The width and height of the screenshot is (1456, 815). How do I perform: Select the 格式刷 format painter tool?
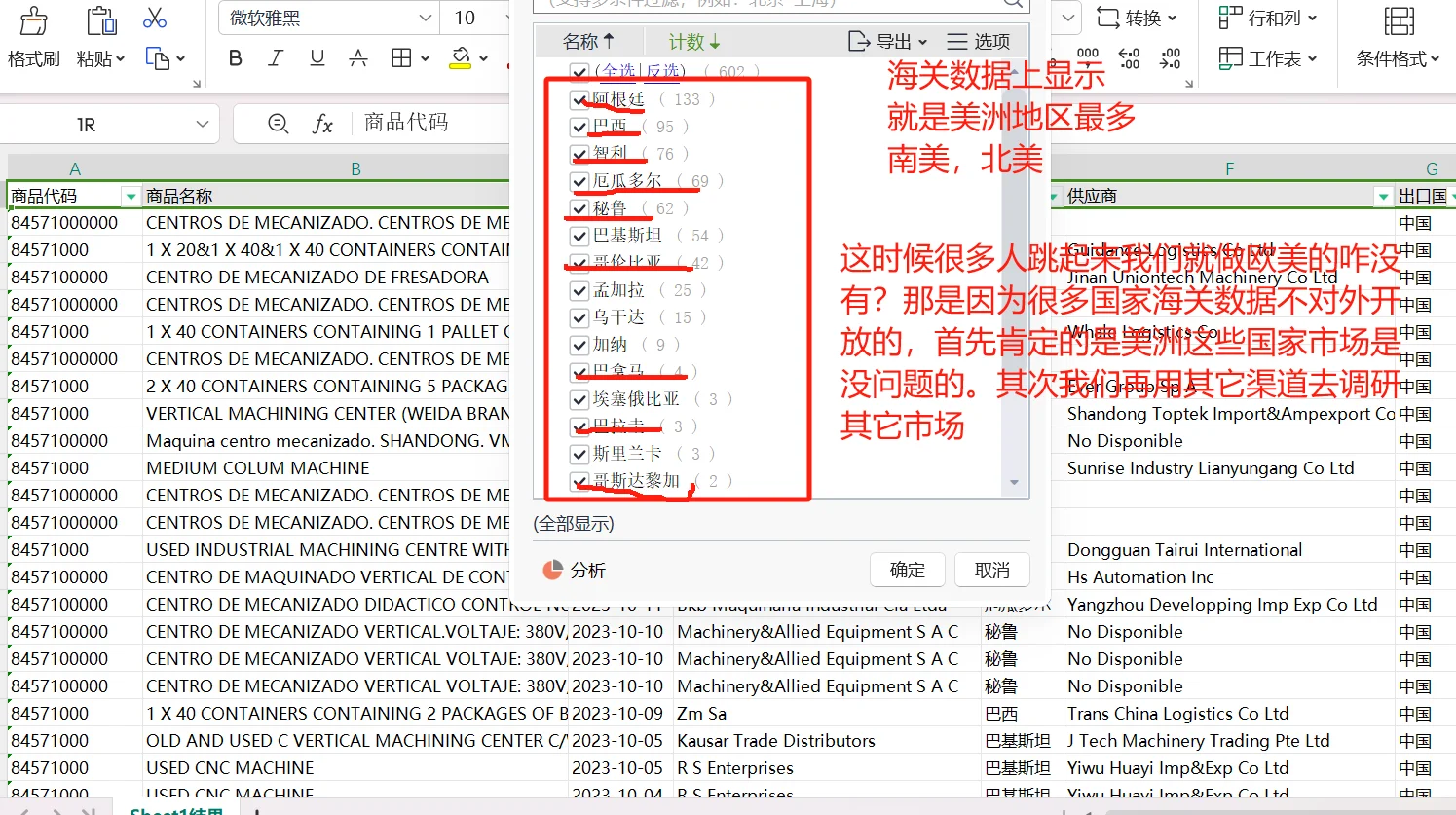point(34,34)
